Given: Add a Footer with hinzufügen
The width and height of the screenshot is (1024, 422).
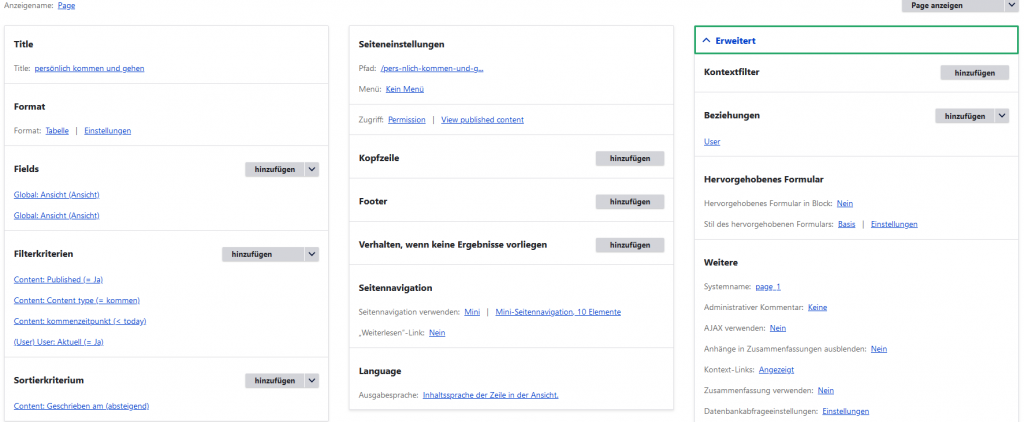Looking at the screenshot, I should (x=629, y=202).
